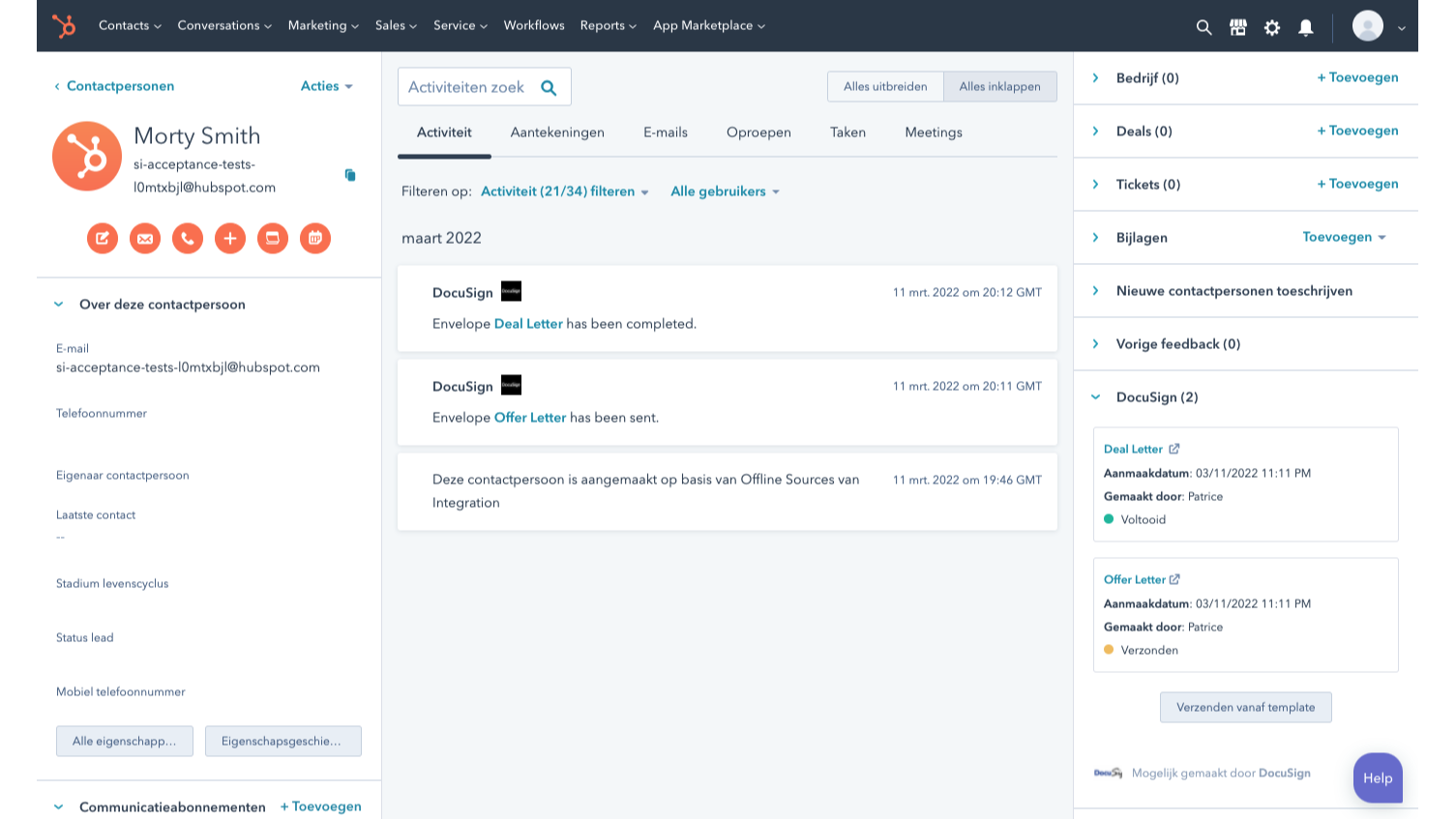Add a deal via Deals Toevoegen
1456x819 pixels.
pos(1357,131)
